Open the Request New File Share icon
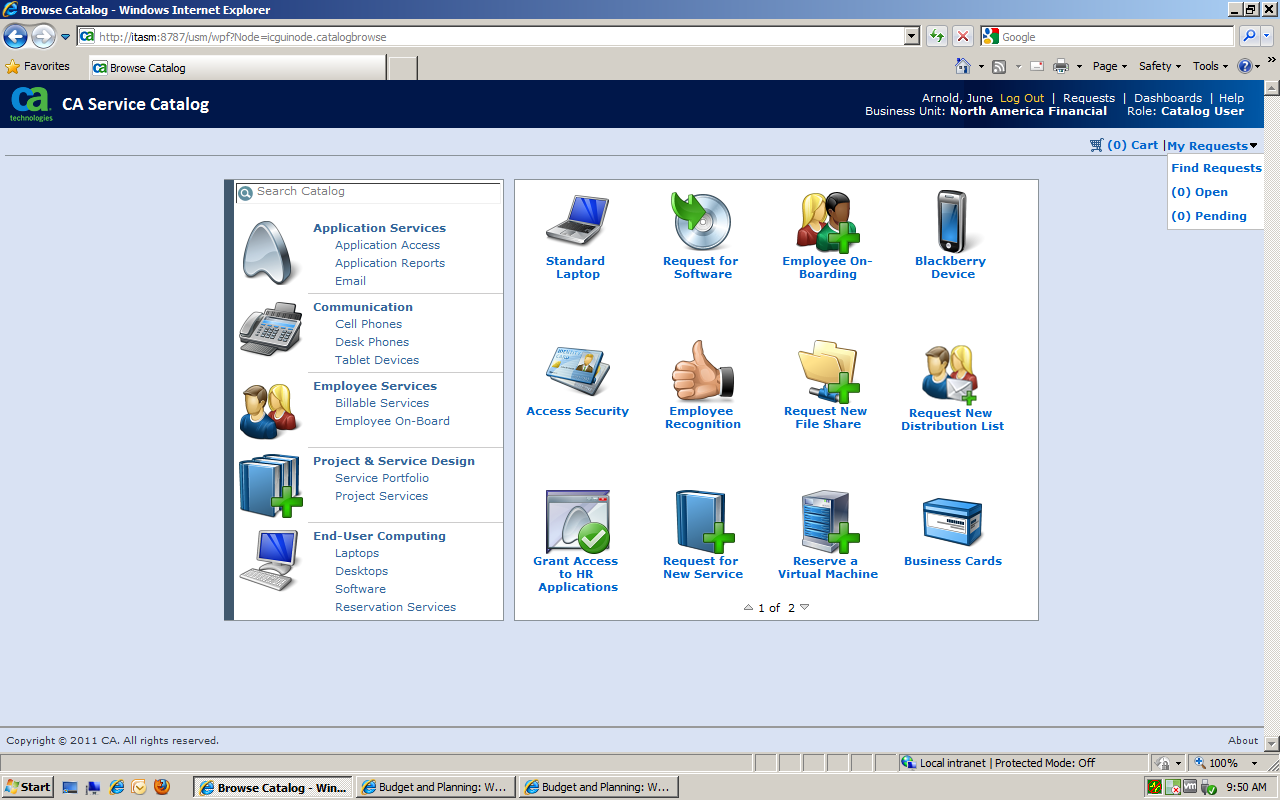1280x800 pixels. point(828,371)
